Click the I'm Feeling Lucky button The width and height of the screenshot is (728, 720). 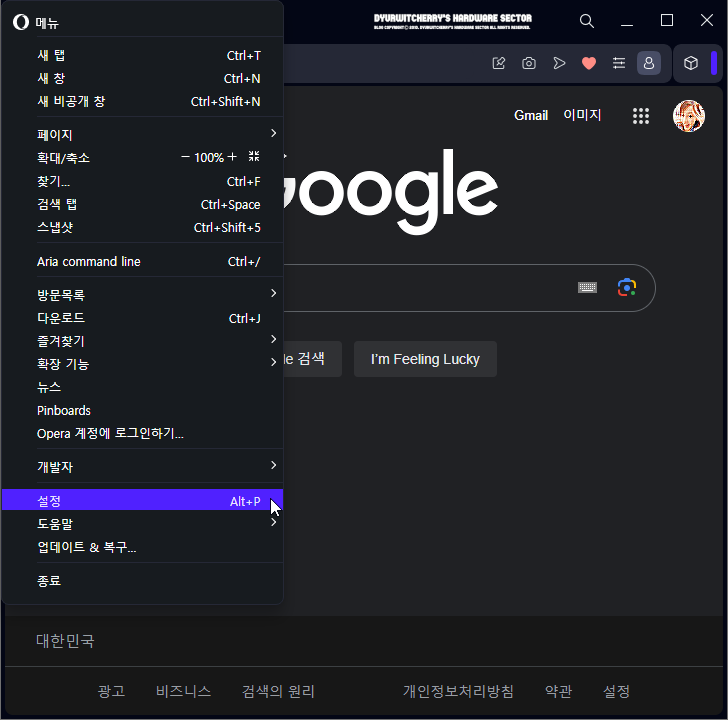[x=425, y=359]
